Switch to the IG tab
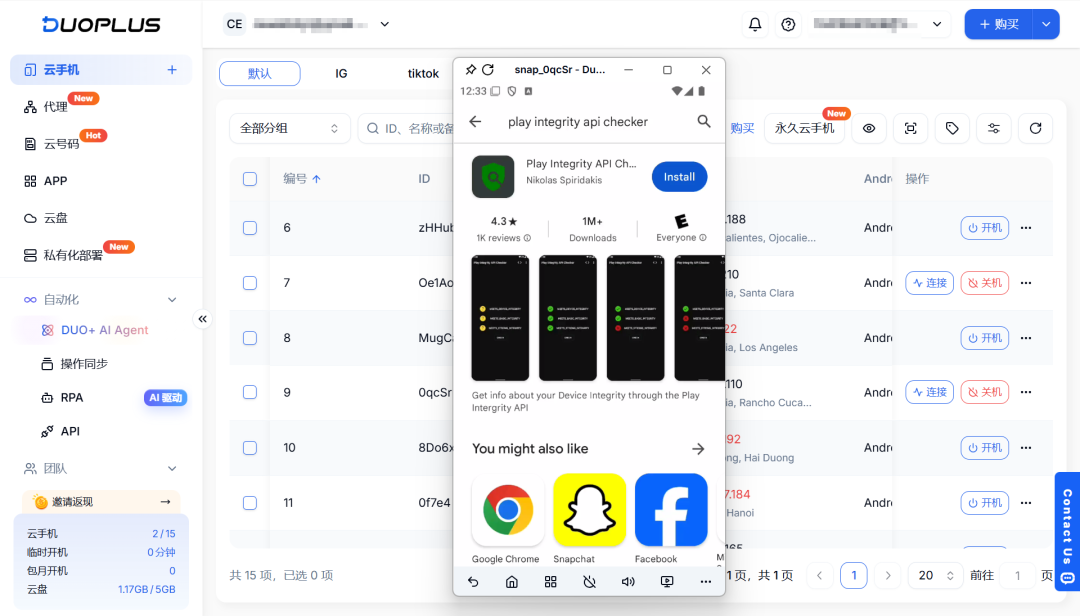The width and height of the screenshot is (1080, 616). pyautogui.click(x=341, y=74)
